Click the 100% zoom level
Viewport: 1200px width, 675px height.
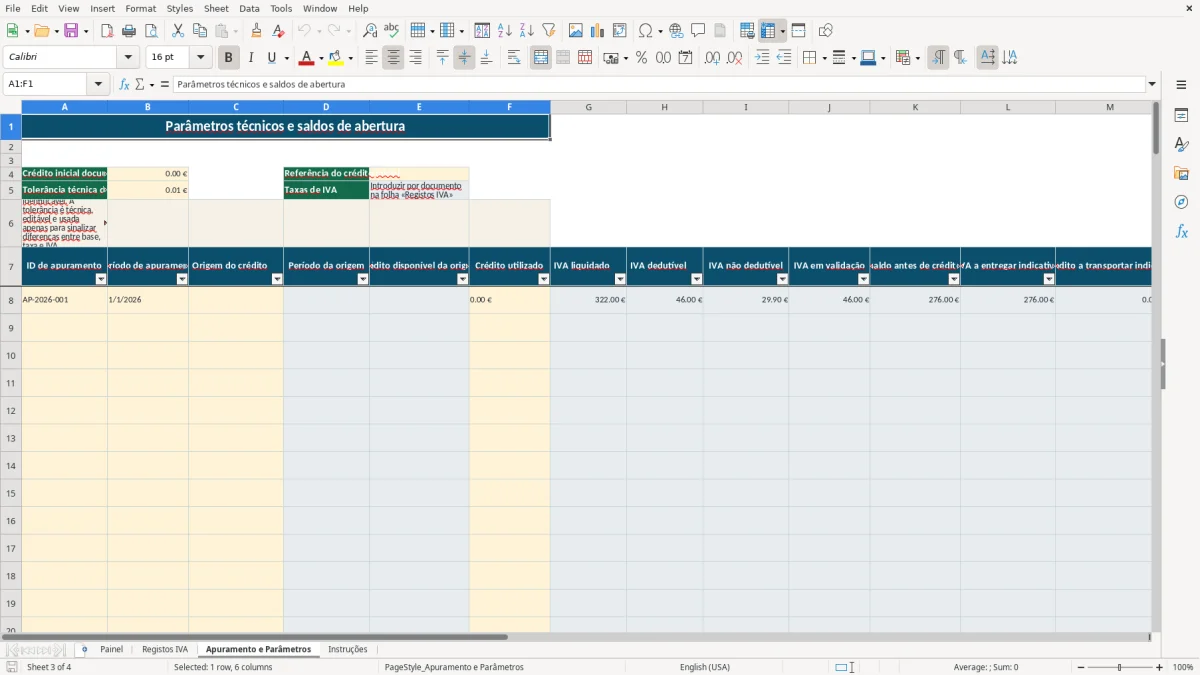coord(1183,667)
